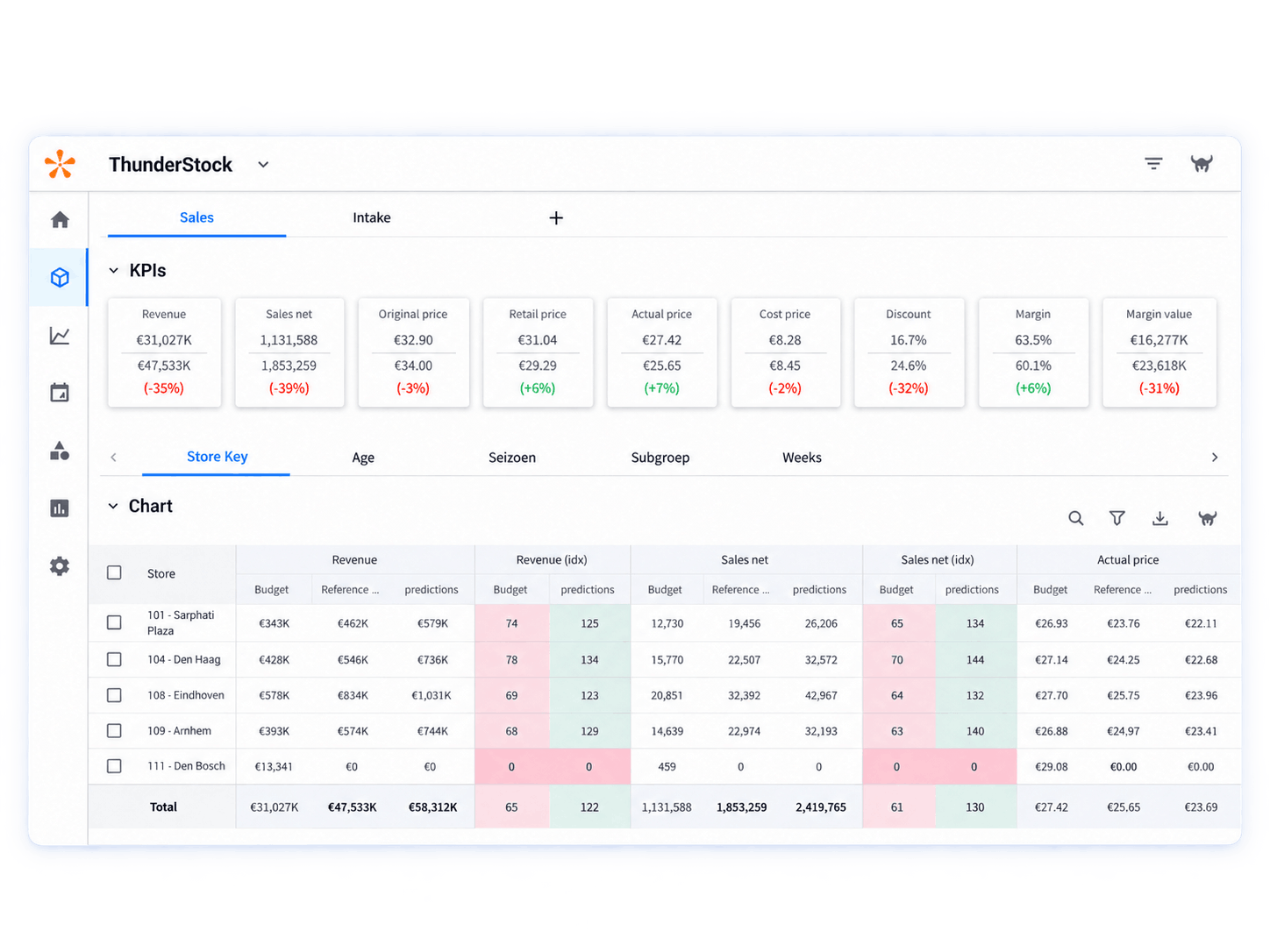Download the chart table data
1270x952 pixels.
[x=1160, y=518]
